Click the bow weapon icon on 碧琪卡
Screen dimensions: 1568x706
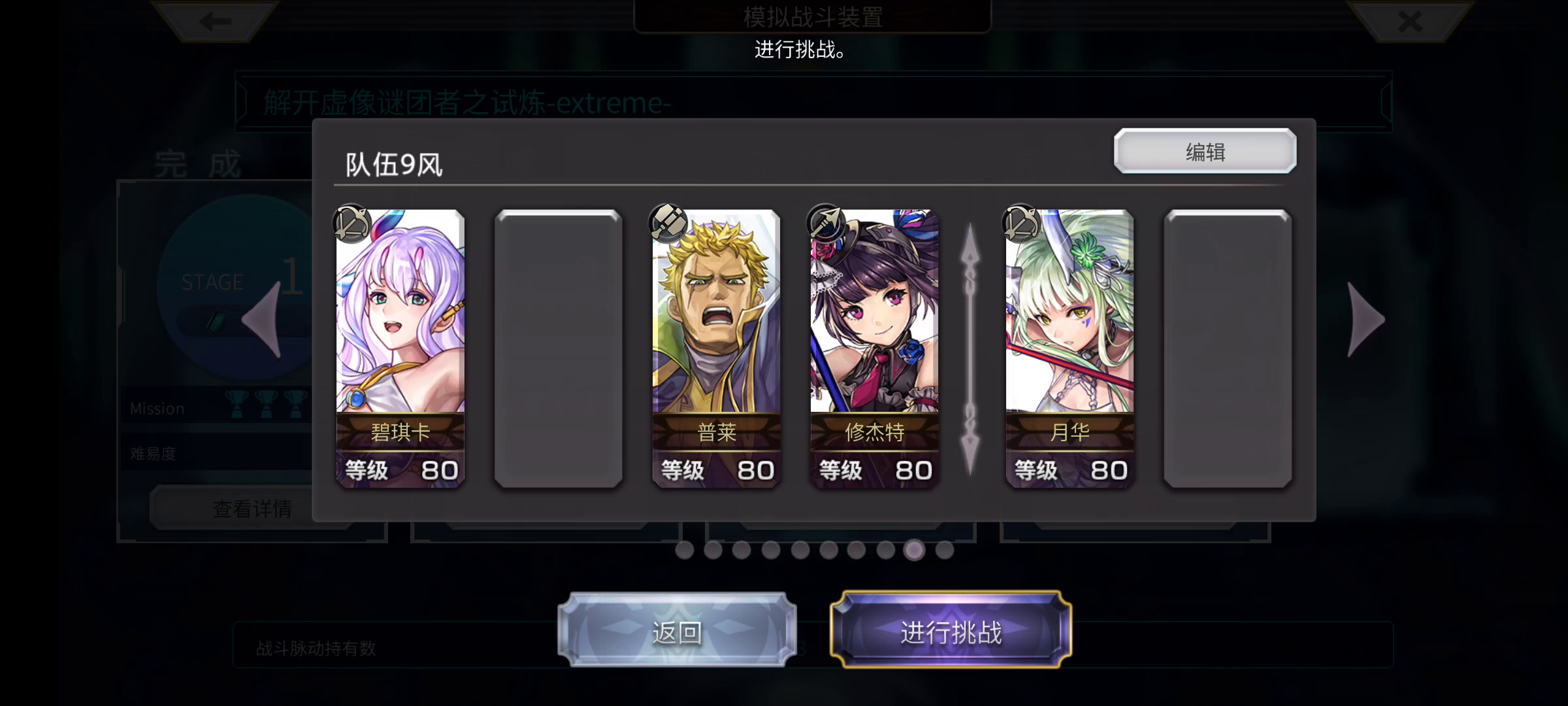[x=352, y=224]
